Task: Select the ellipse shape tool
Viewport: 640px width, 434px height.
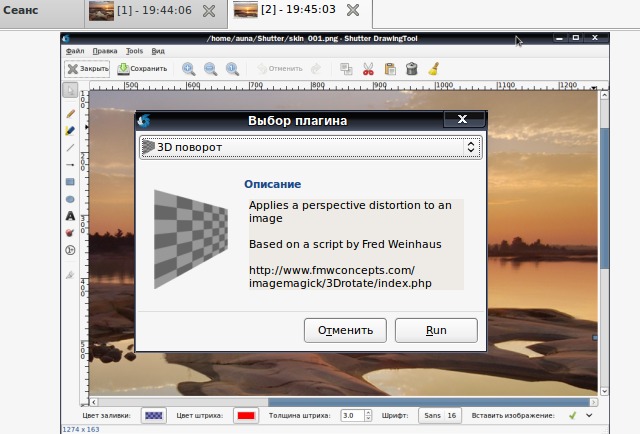Action: [70, 199]
